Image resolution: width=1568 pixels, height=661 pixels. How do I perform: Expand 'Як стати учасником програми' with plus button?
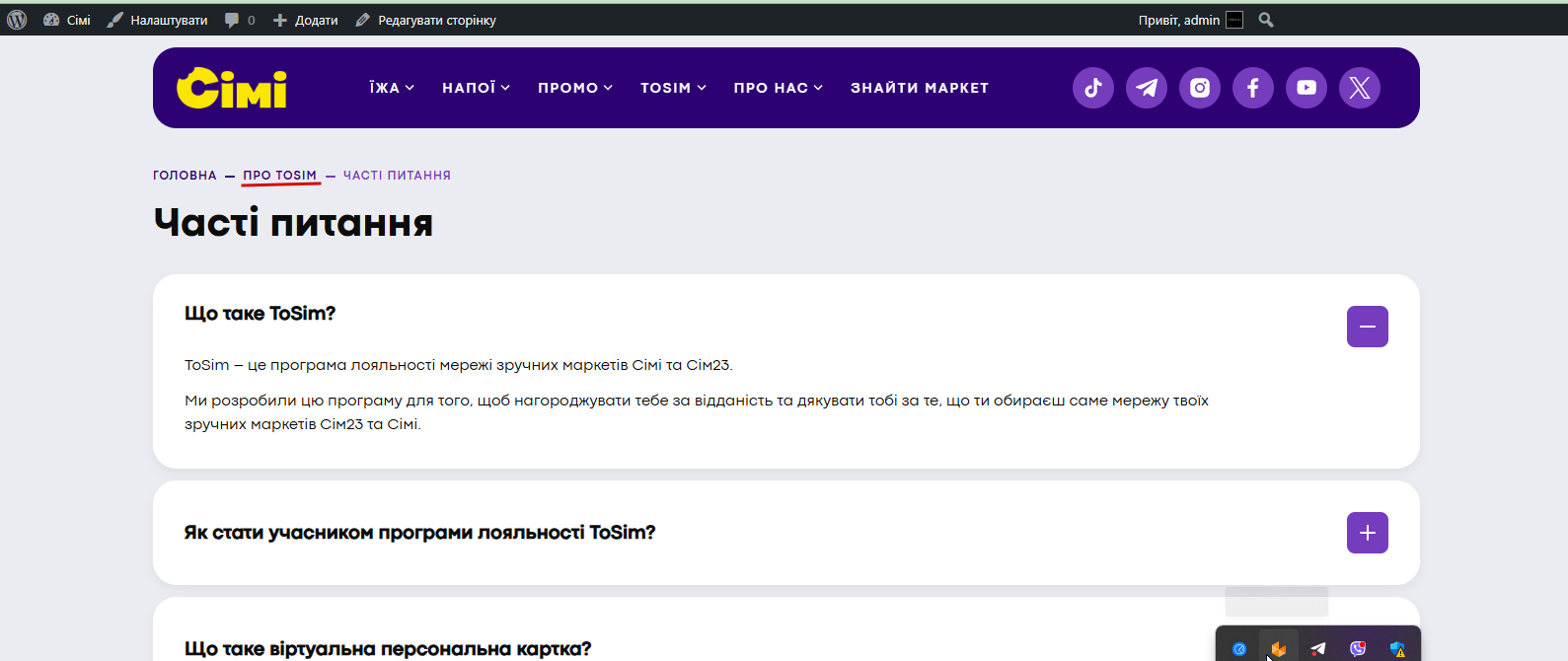1368,533
